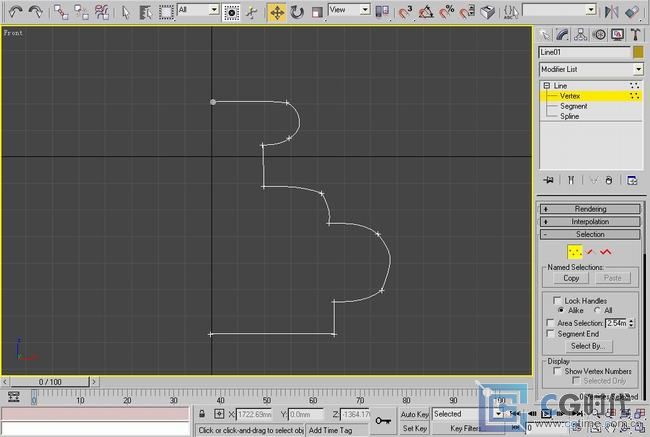The width and height of the screenshot is (650, 437).
Task: Open the View coordinate system dropdown
Action: click(x=349, y=9)
